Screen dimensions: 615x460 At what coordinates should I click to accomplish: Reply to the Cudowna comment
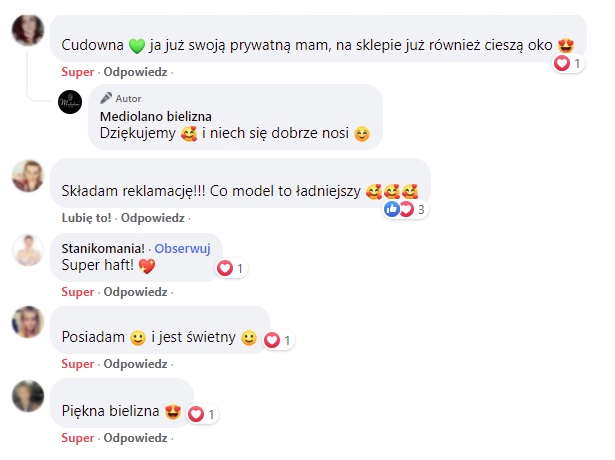tap(136, 72)
